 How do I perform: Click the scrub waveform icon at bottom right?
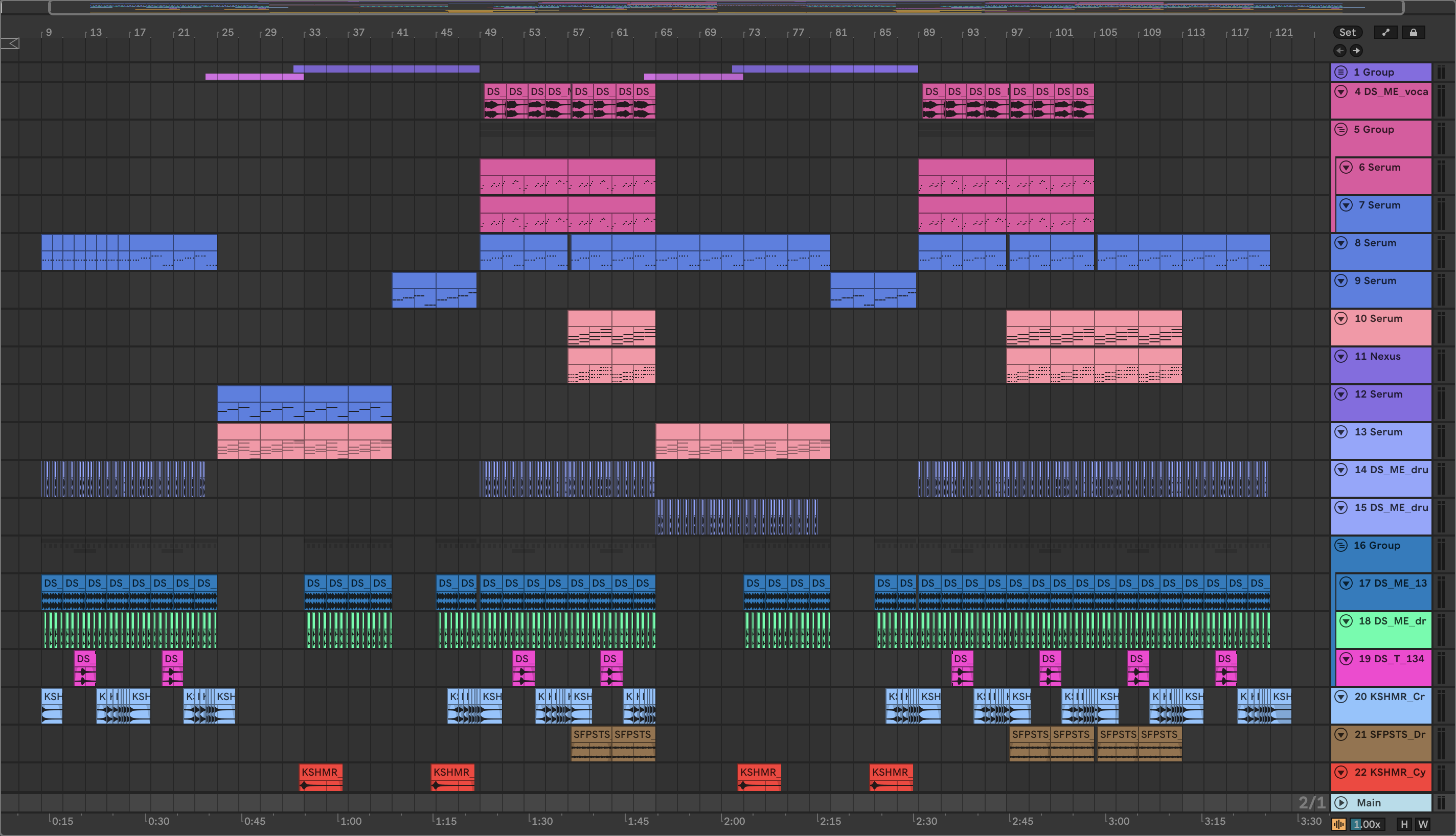1339,824
